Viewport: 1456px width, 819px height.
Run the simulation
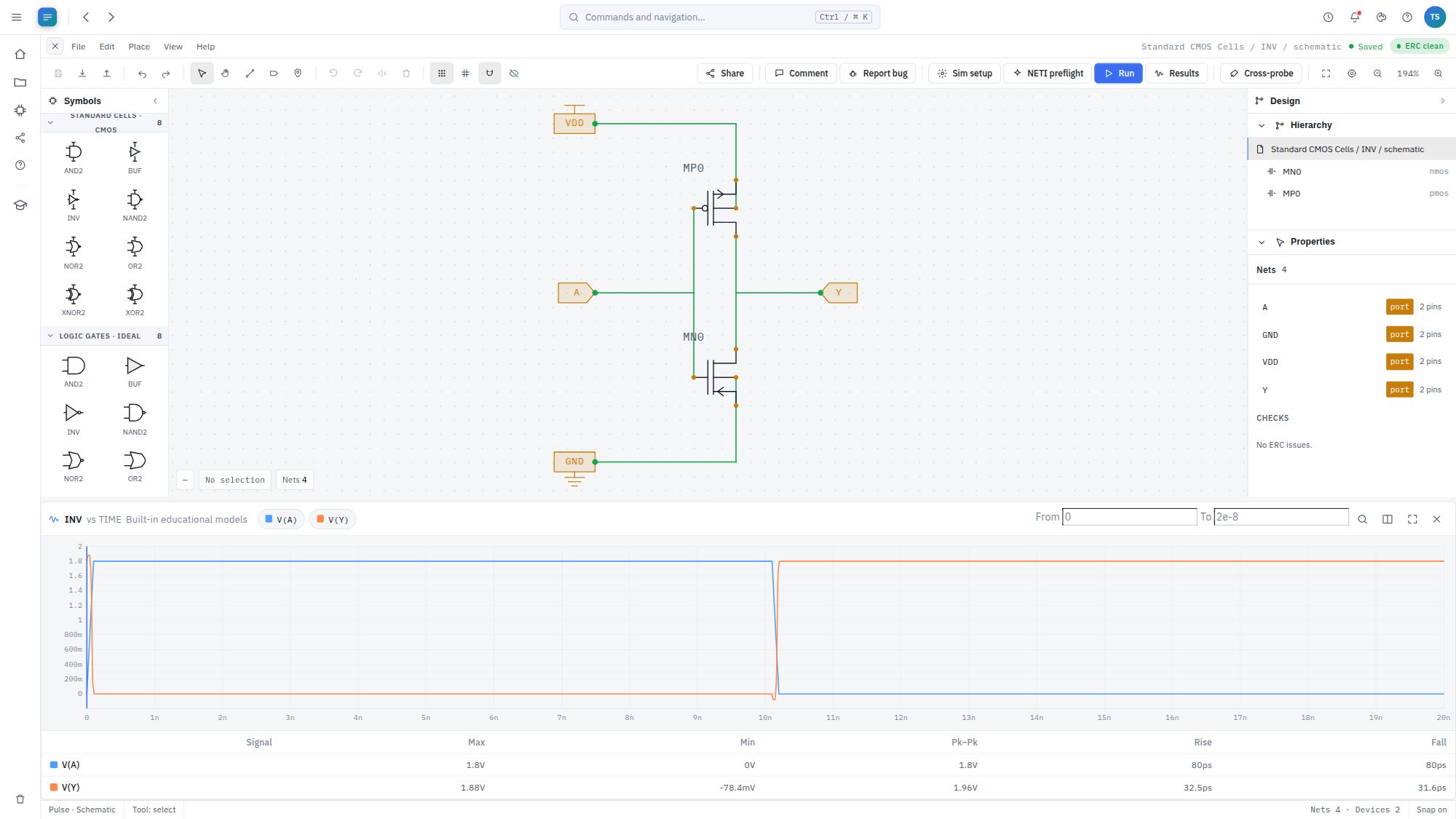(x=1118, y=74)
